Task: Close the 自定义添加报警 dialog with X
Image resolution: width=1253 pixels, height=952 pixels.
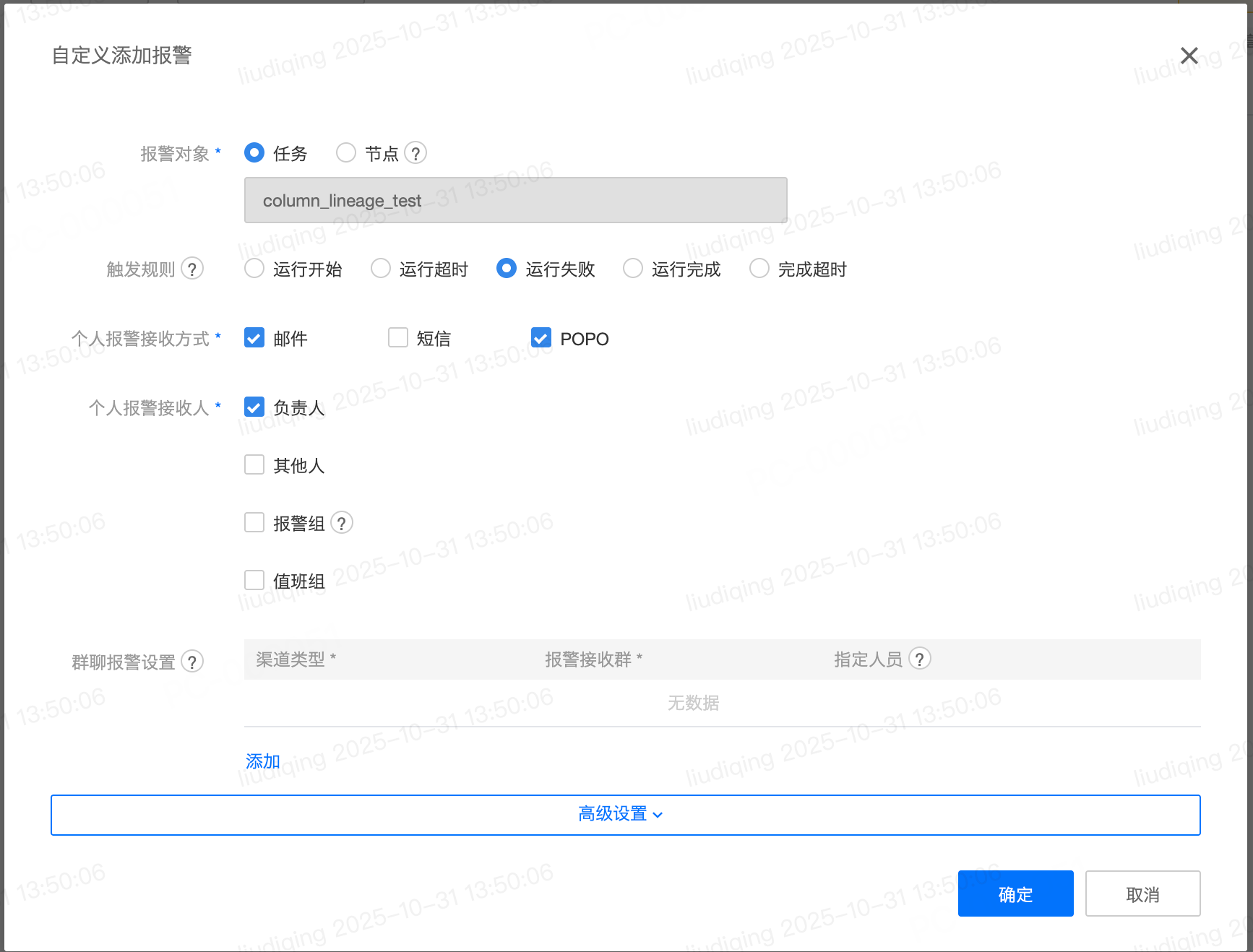Action: tap(1189, 56)
